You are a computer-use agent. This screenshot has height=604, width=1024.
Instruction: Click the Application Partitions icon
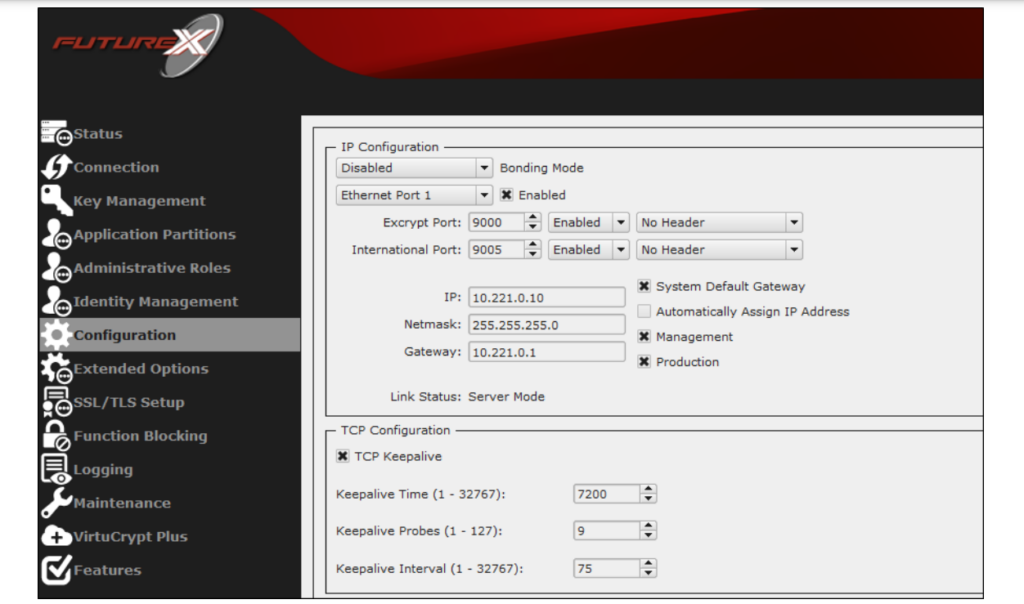(x=55, y=234)
